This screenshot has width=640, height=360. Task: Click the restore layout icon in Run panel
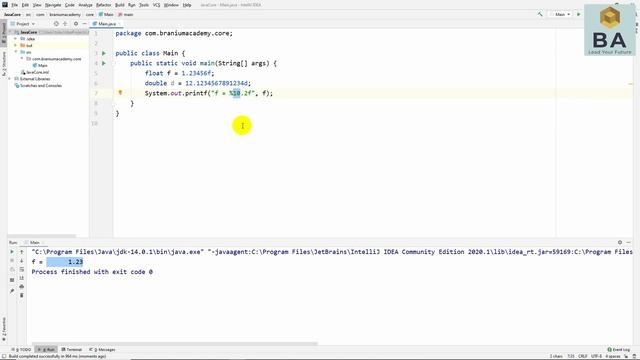tap(12, 280)
